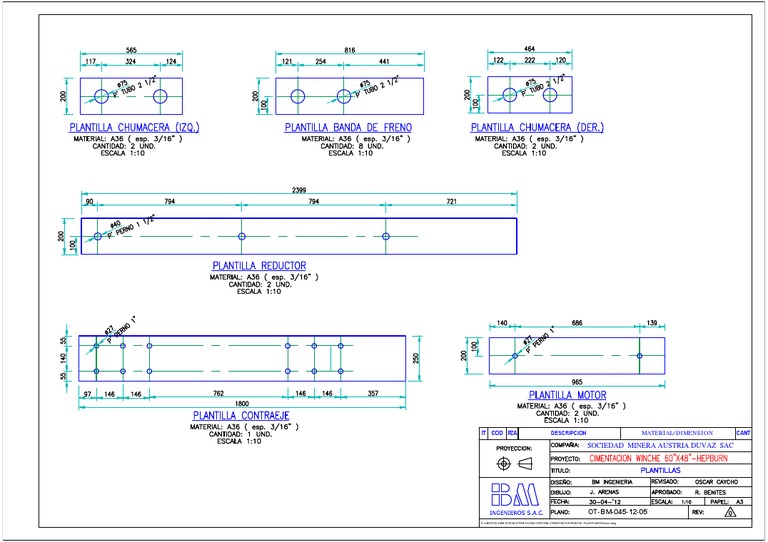
Task: Click the projection symbol in the title block
Action: tap(514, 463)
